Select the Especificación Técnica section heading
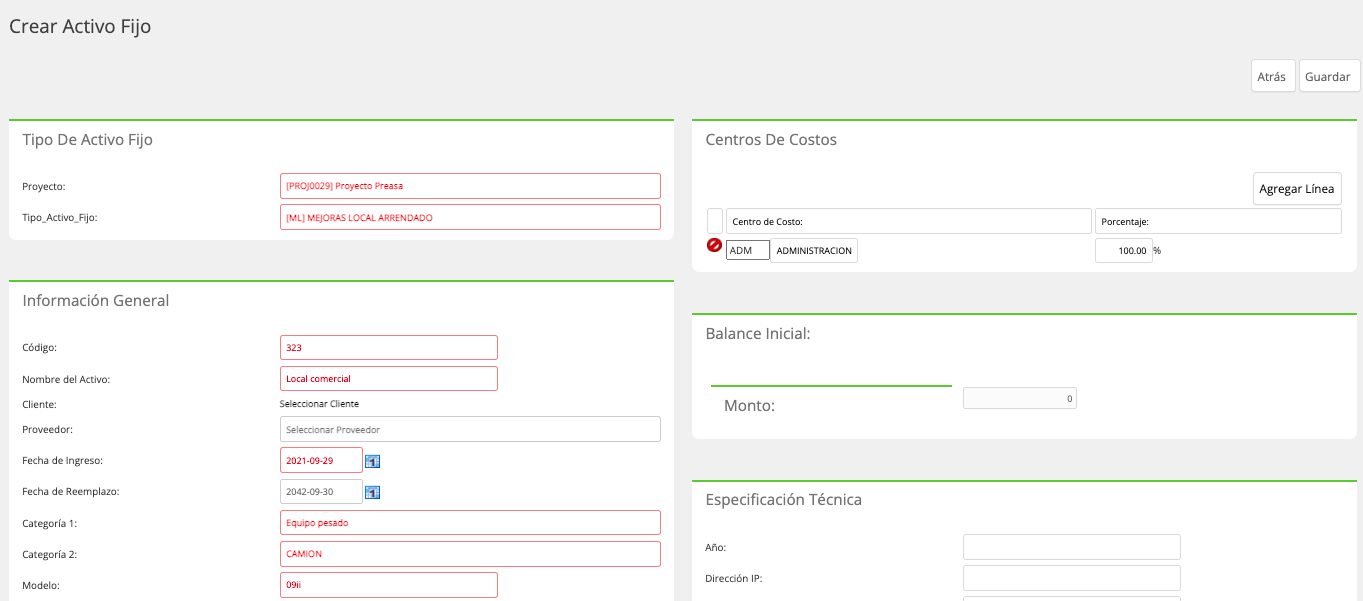 click(x=784, y=500)
